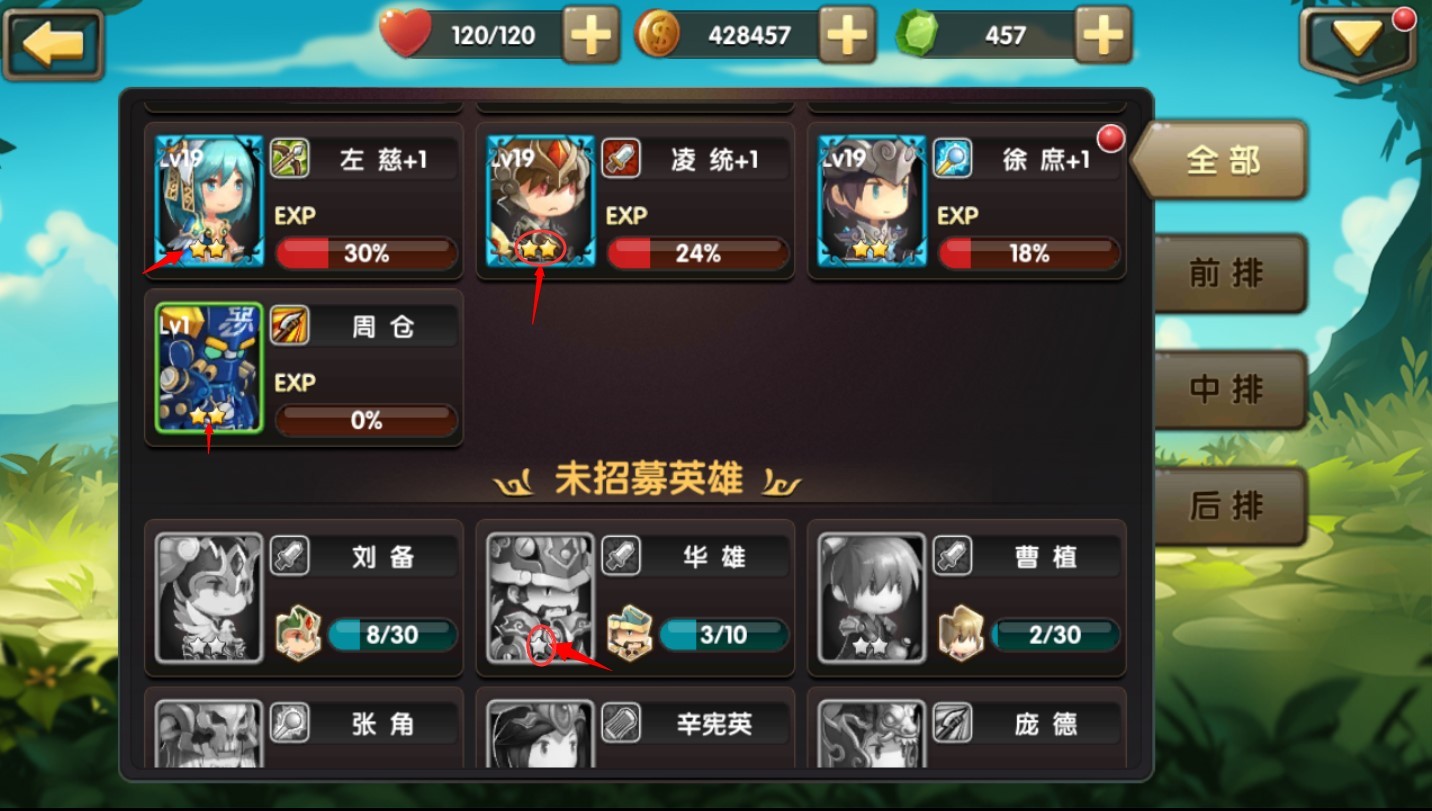Click the 曹植 soul shard icon
Image resolution: width=1432 pixels, height=811 pixels.
tap(961, 633)
